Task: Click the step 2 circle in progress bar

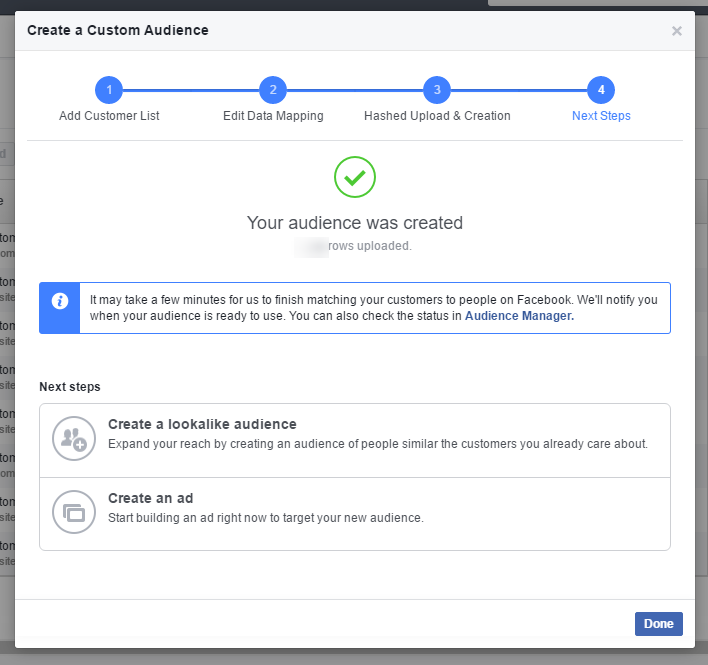Action: [273, 91]
